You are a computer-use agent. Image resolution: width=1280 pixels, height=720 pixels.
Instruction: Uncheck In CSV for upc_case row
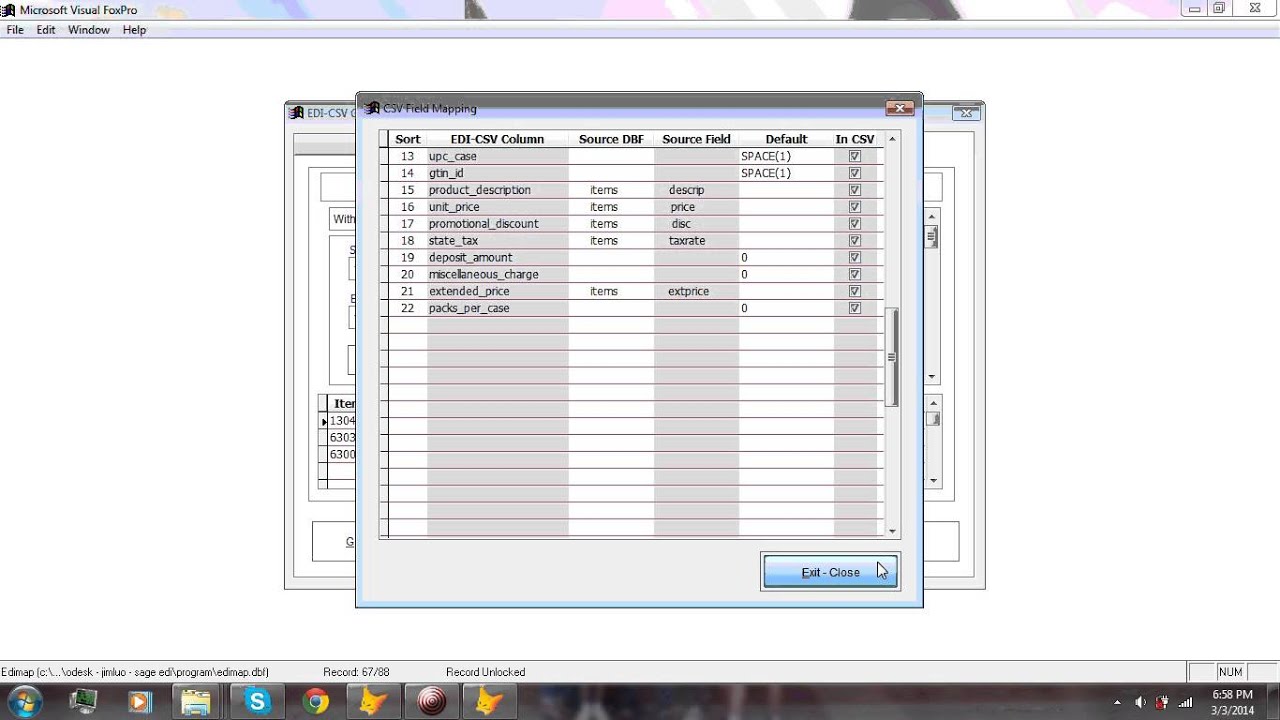855,157
